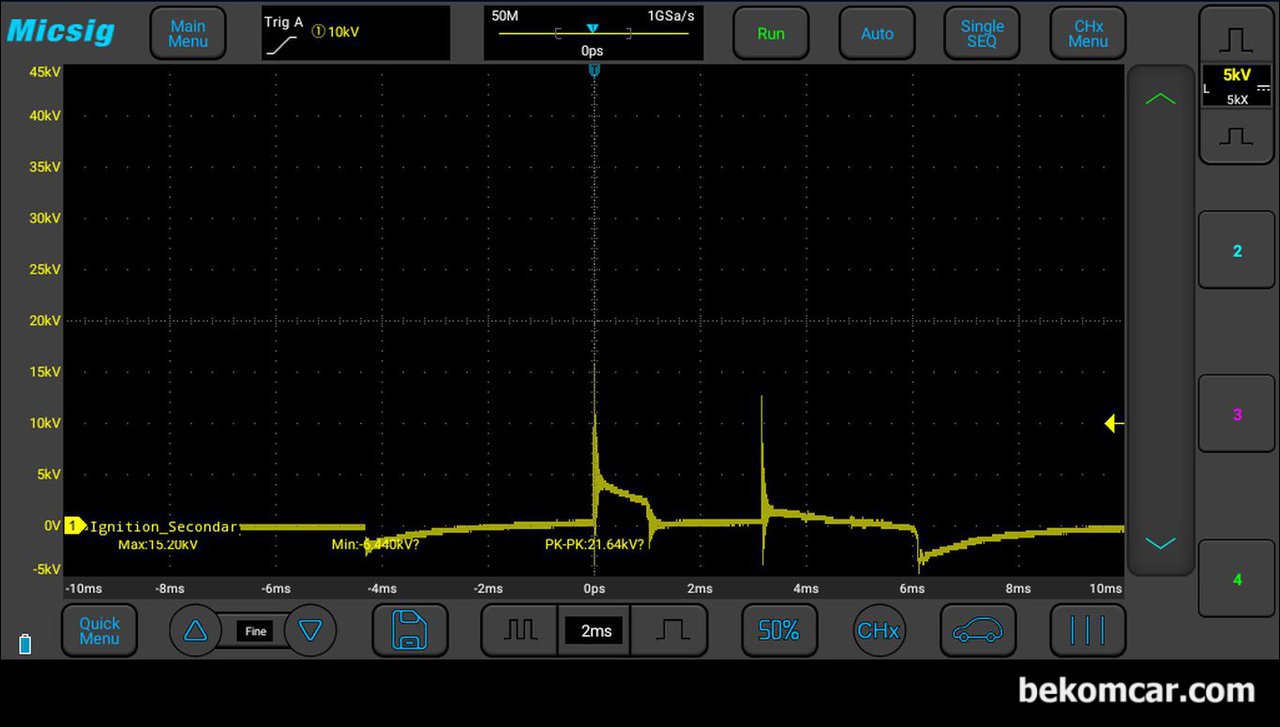Tap the PK-PK:21.64kV measurement readout

pyautogui.click(x=594, y=545)
